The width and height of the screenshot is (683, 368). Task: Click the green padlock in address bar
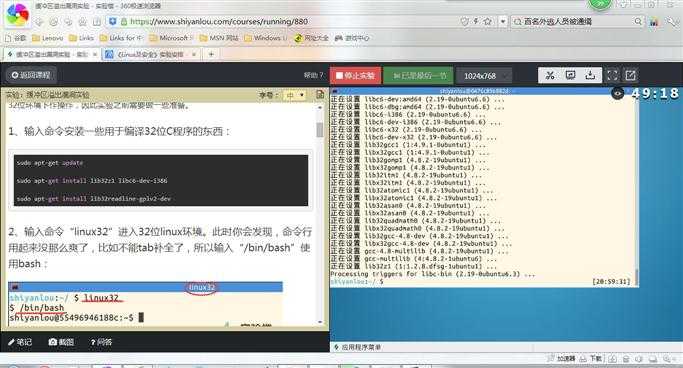click(124, 21)
